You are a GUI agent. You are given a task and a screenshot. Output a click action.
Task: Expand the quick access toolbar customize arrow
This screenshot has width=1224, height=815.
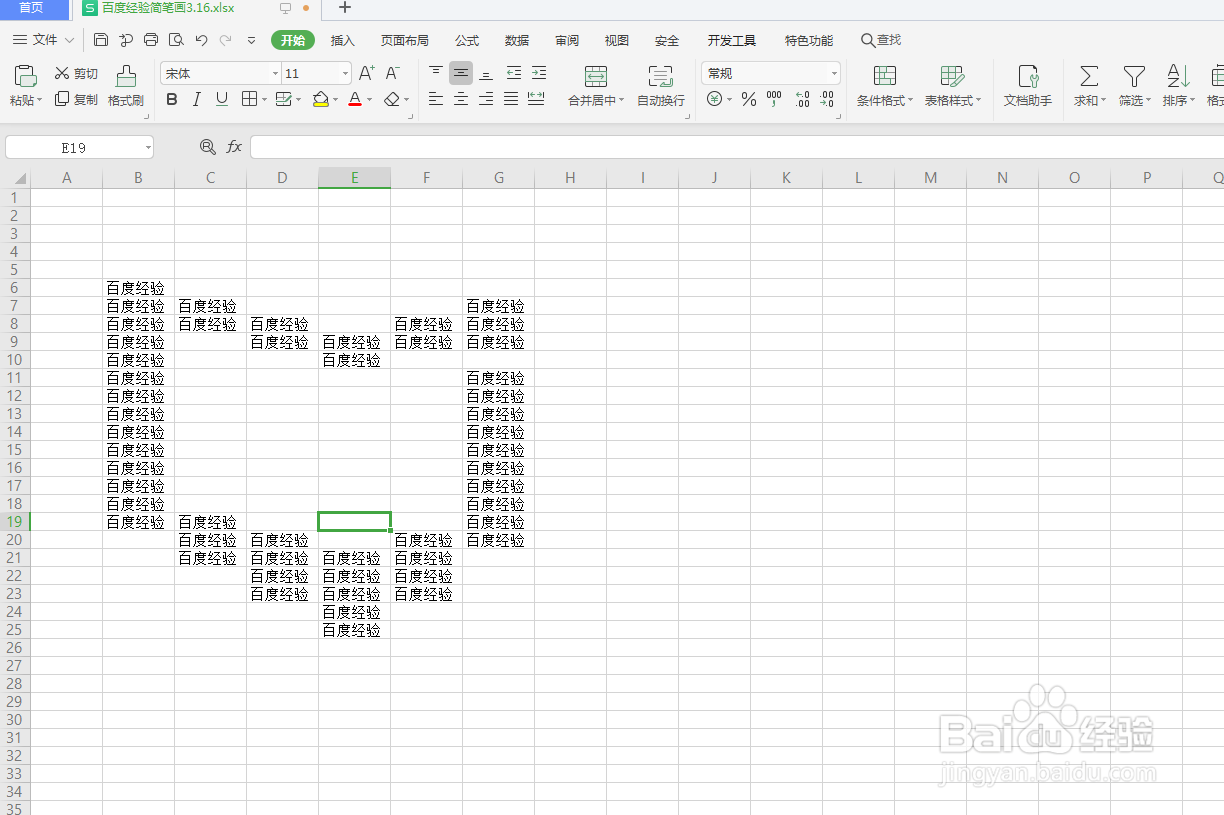251,40
